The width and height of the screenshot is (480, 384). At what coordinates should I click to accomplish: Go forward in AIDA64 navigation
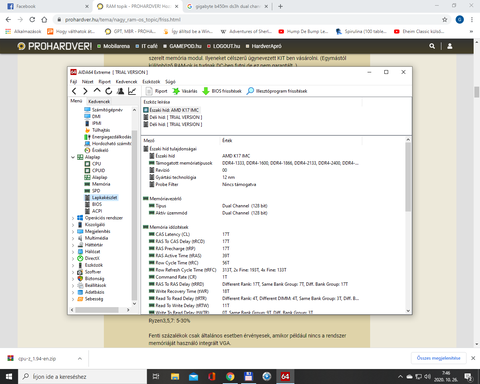click(85, 91)
